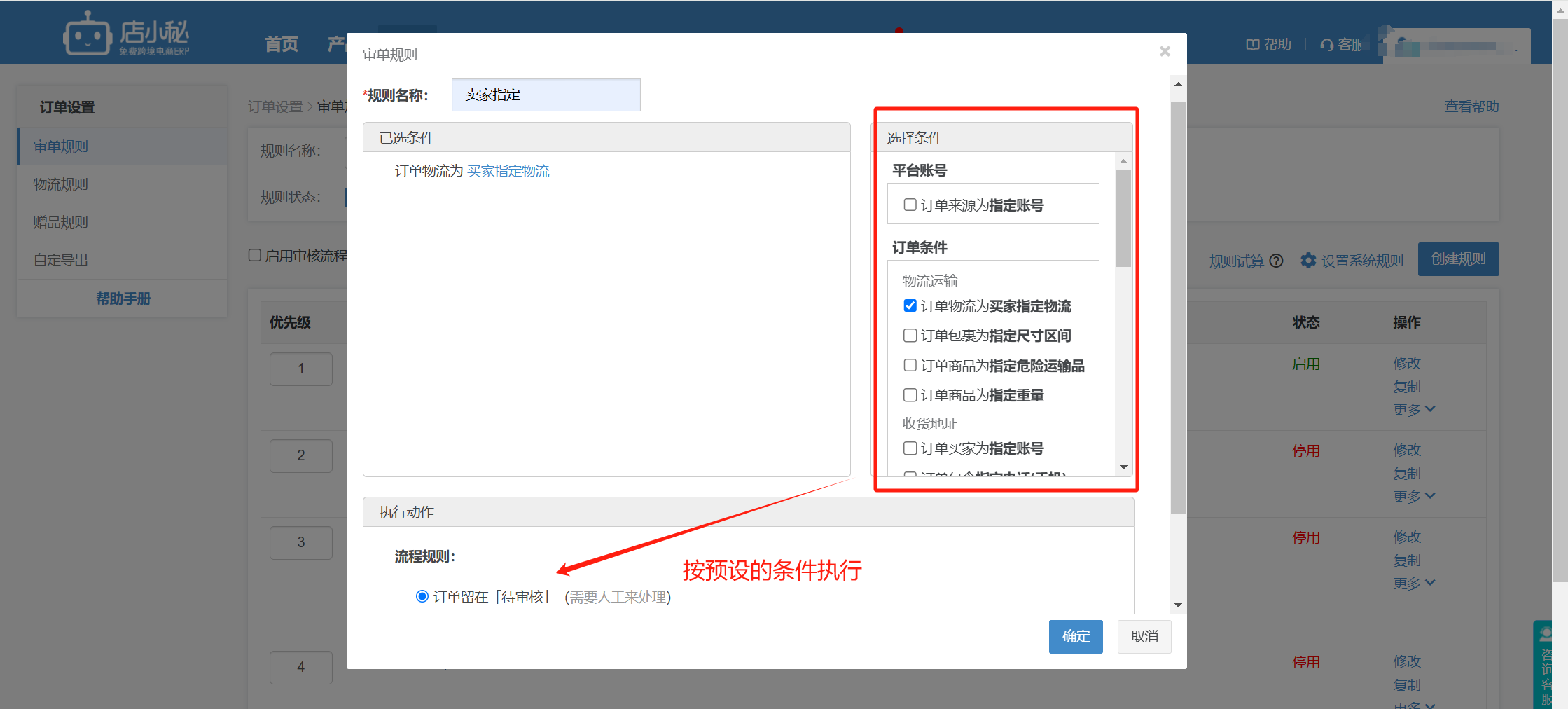Click the 规则名称 input field

coord(546,95)
